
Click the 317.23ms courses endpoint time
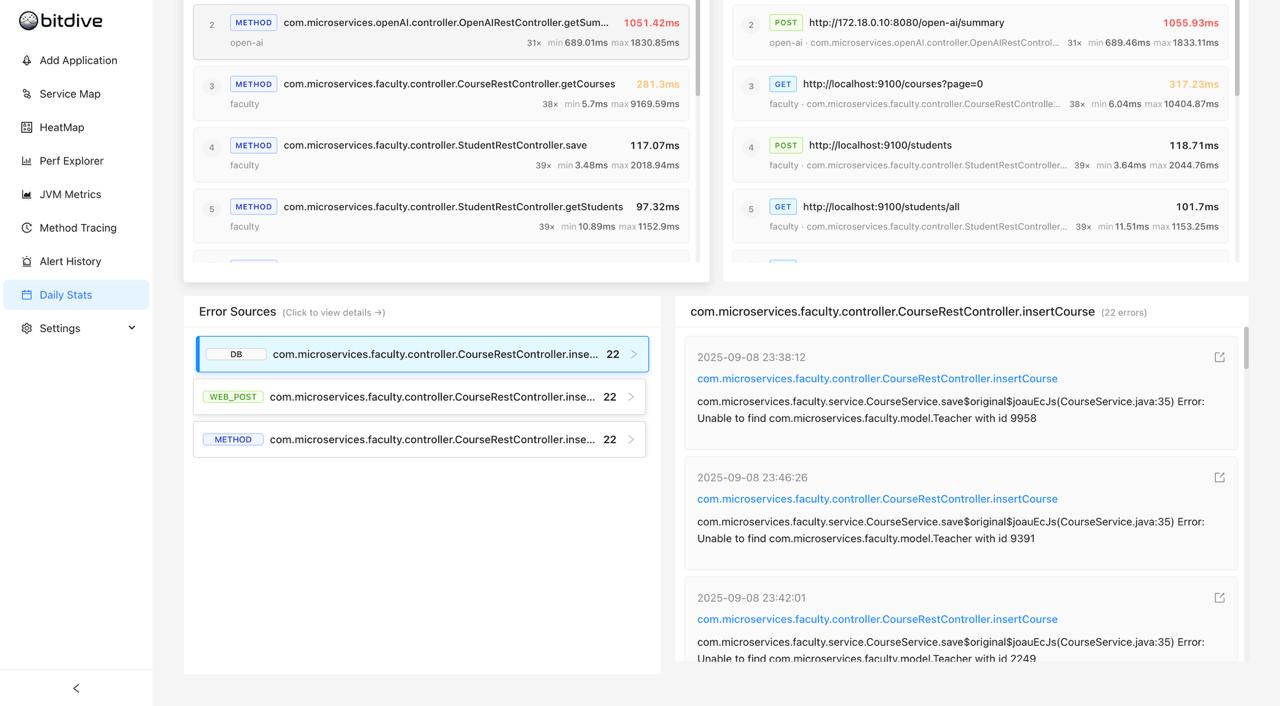[1194, 84]
